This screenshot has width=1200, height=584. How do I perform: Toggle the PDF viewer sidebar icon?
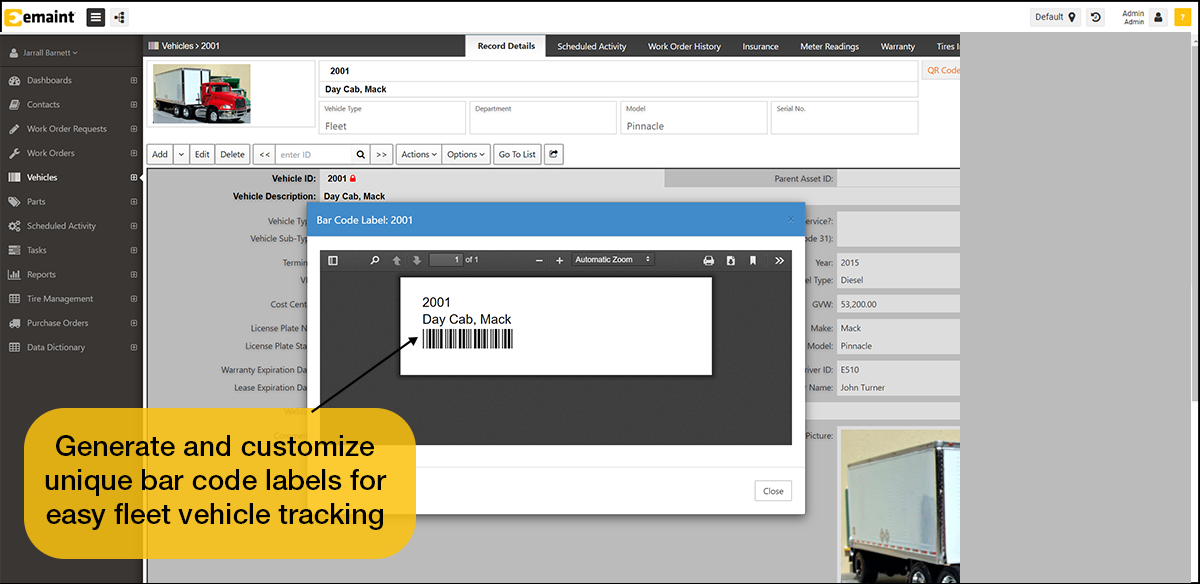(x=333, y=260)
